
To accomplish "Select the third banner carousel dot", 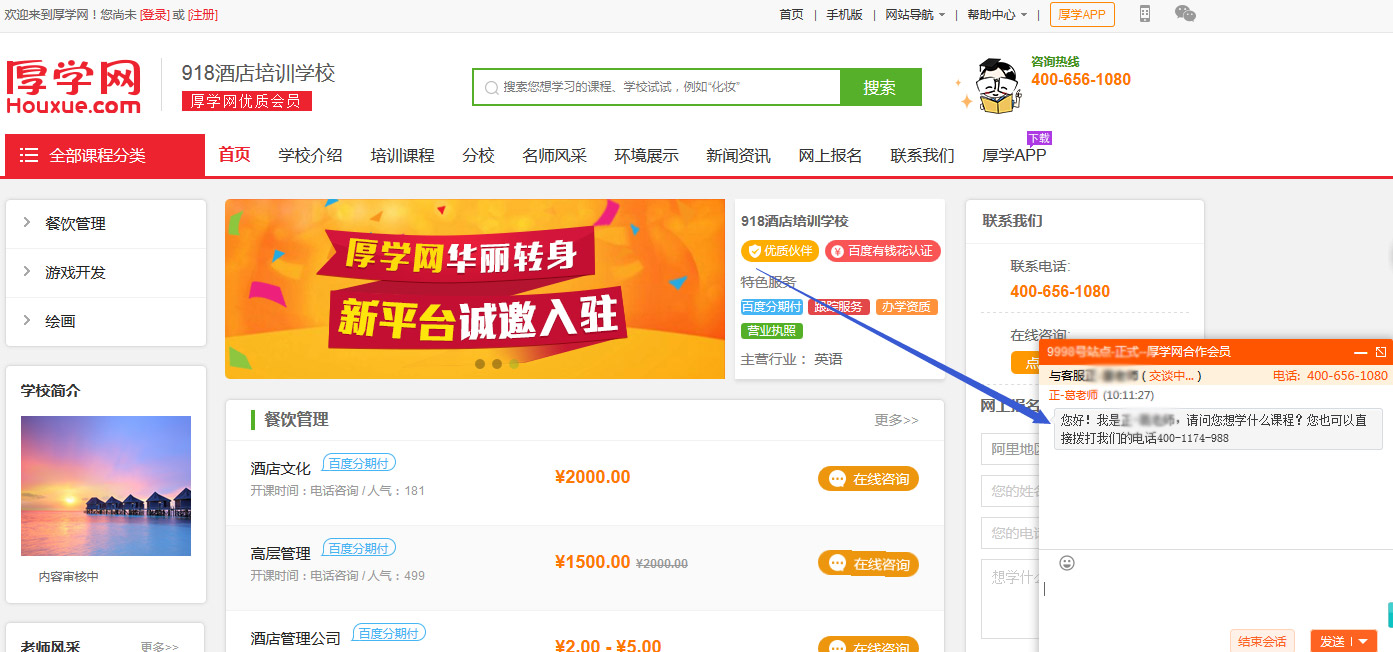I will 514,364.
